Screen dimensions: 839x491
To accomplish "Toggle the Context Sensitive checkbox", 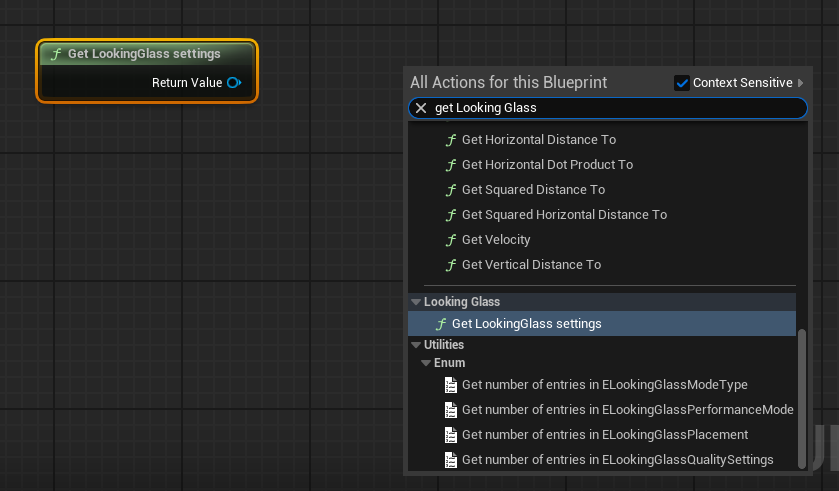I will tap(682, 83).
